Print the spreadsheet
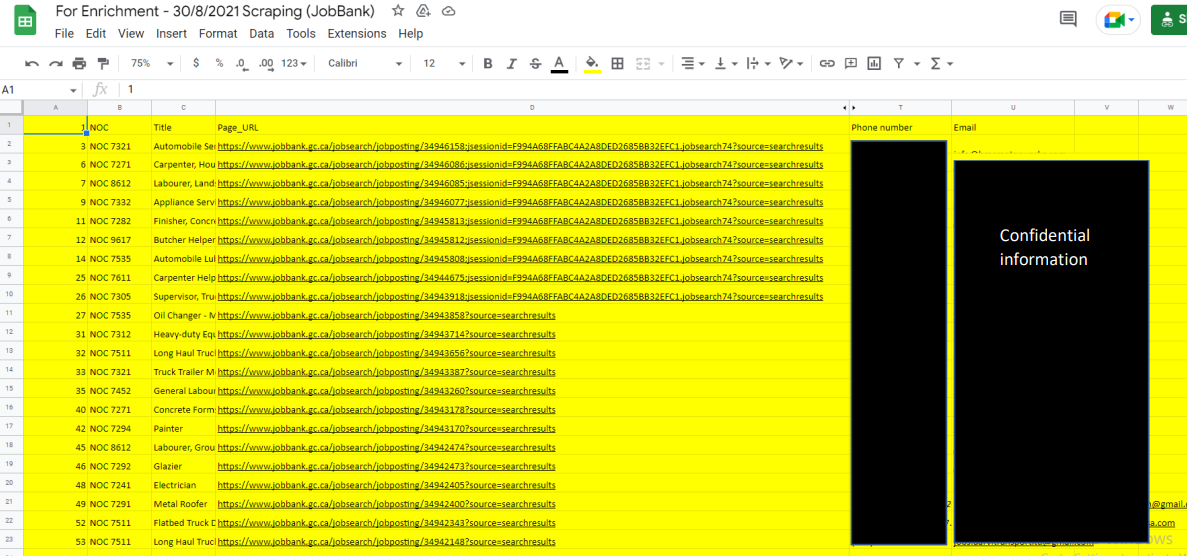This screenshot has height=556, width=1187. (x=79, y=64)
